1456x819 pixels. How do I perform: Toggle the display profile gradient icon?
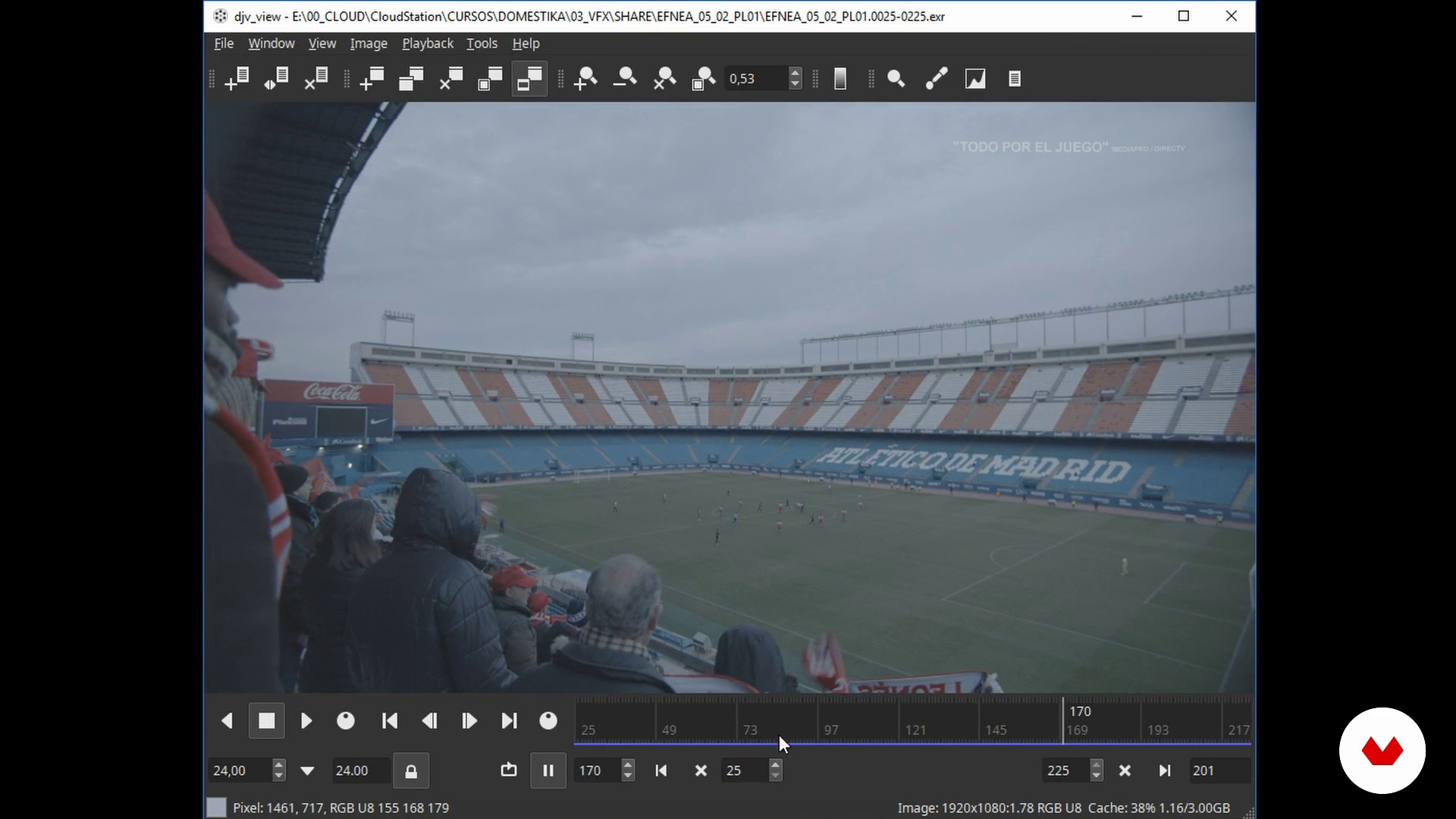[x=840, y=79]
